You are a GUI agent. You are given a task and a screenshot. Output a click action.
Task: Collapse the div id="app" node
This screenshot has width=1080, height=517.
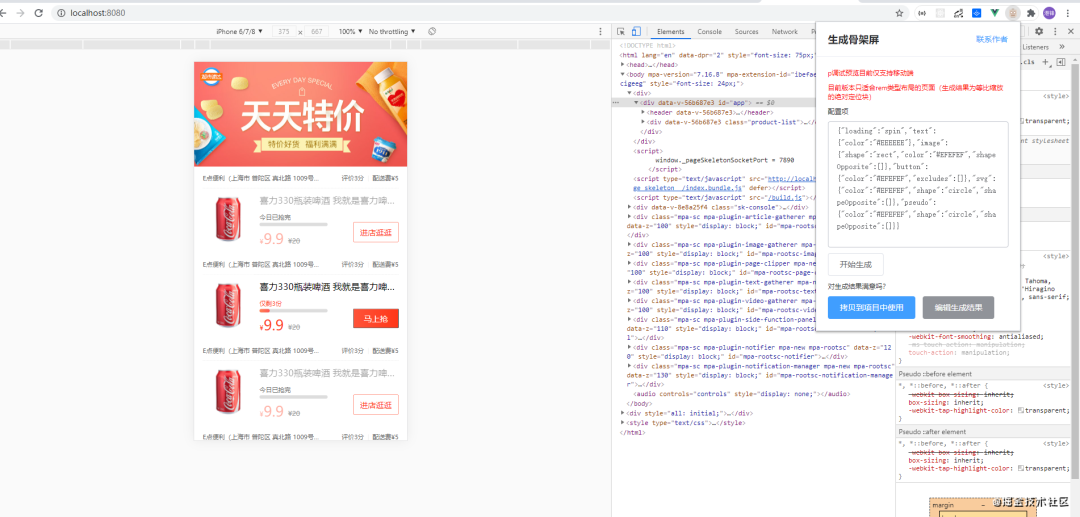point(636,102)
